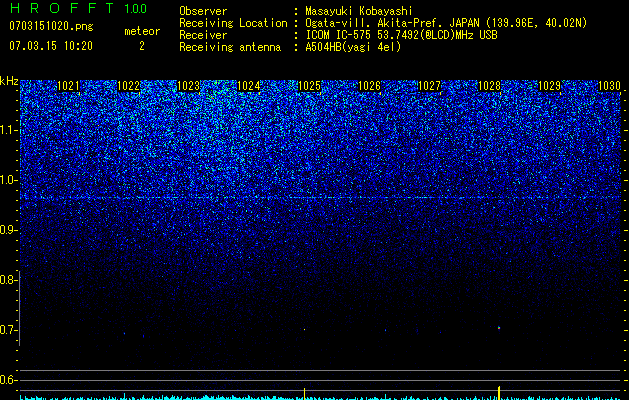Click the meteor echo dot near 1028

pyautogui.click(x=499, y=328)
